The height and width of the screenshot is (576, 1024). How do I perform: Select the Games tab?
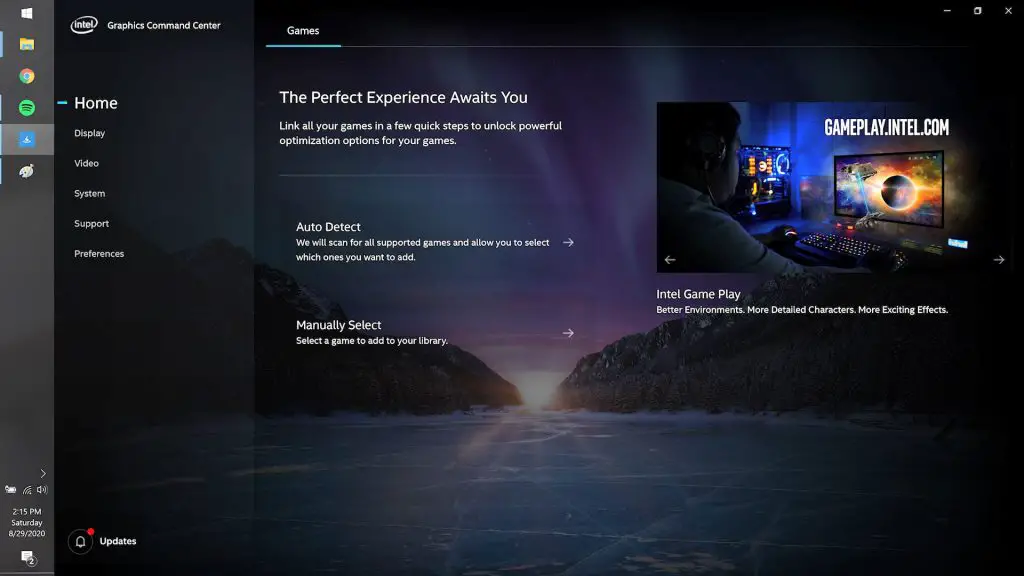(x=303, y=31)
